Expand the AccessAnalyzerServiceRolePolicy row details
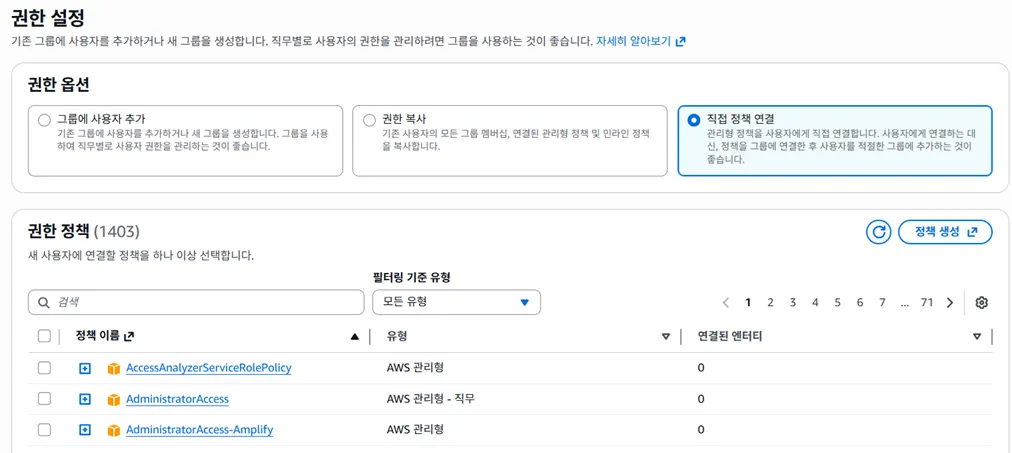1012x453 pixels. pyautogui.click(x=85, y=368)
